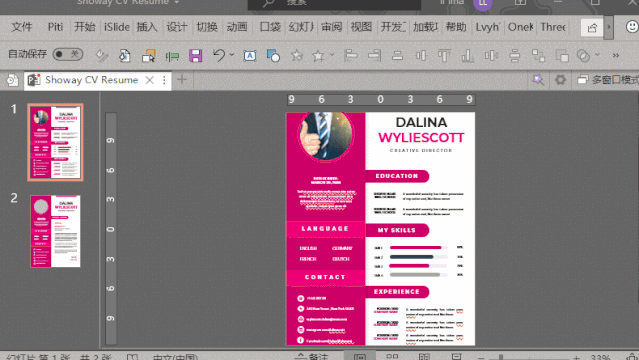Screen dimensions: 639x360
Task: Open the three-dot menu on document tab
Action: click(164, 80)
